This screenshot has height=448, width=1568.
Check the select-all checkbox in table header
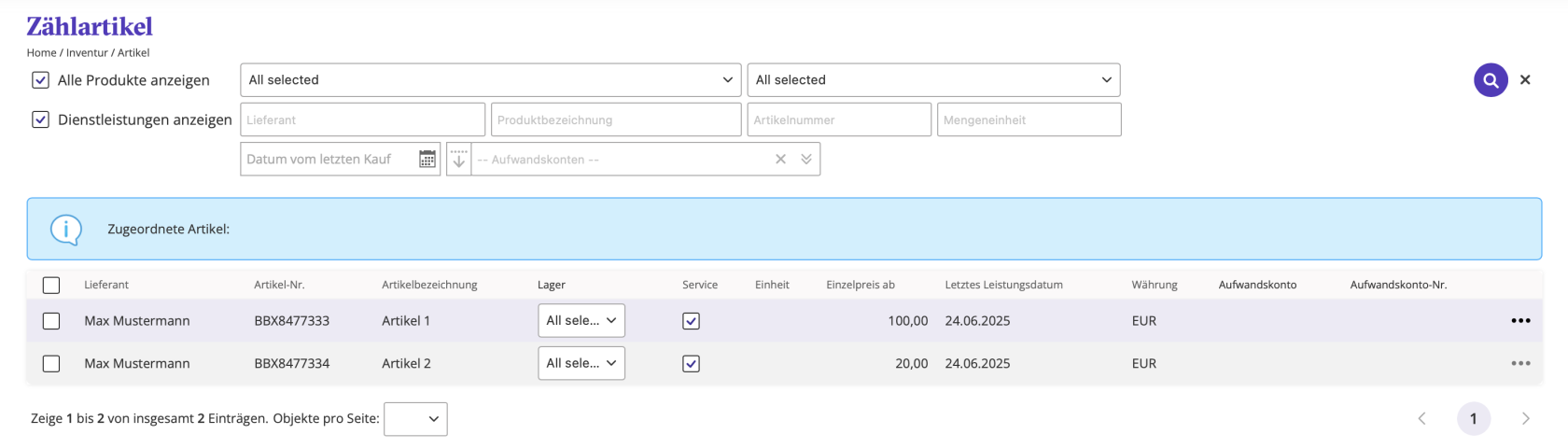(51, 286)
